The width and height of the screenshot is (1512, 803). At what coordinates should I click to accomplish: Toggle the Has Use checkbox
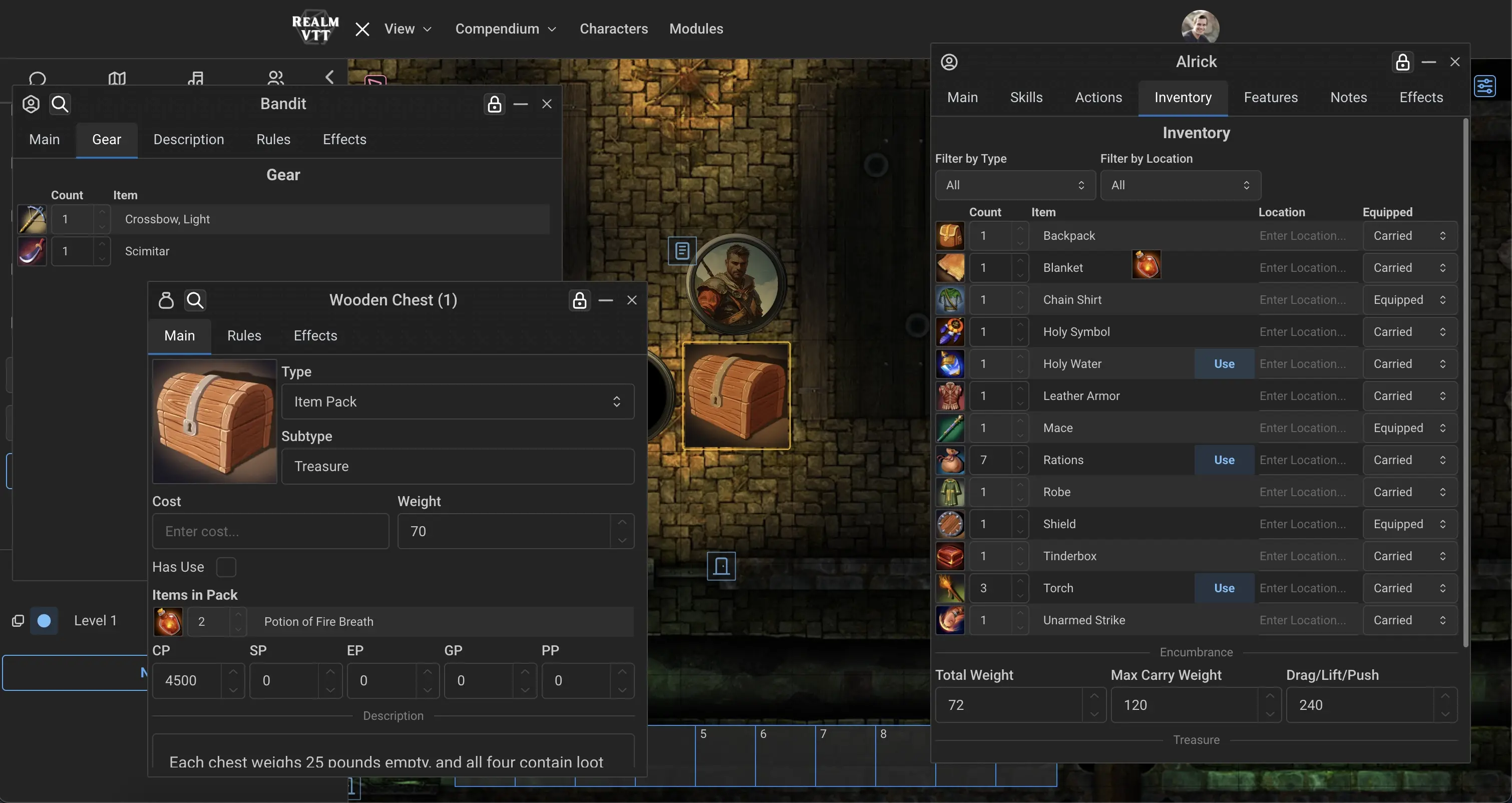coord(226,567)
